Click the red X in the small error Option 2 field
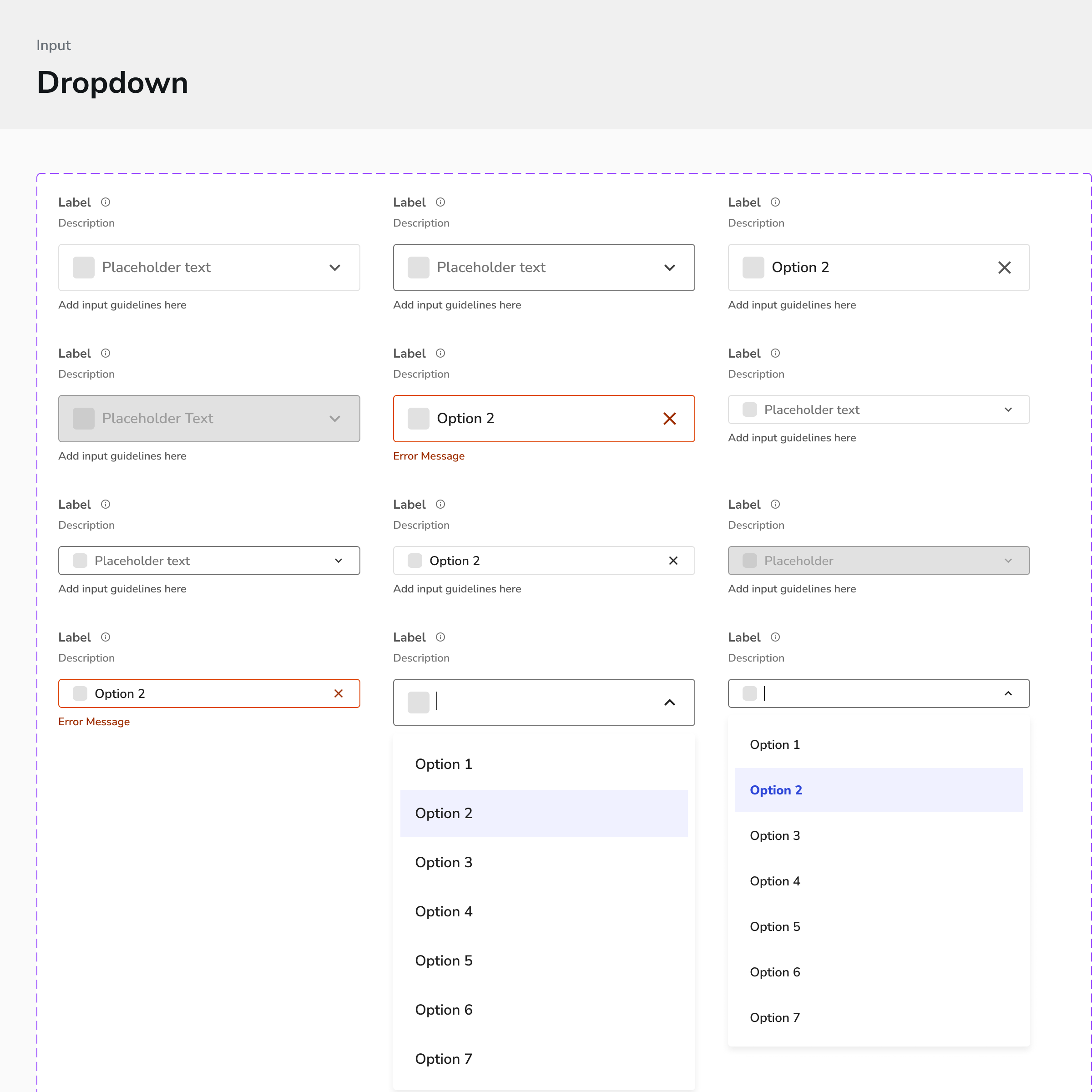 point(339,693)
